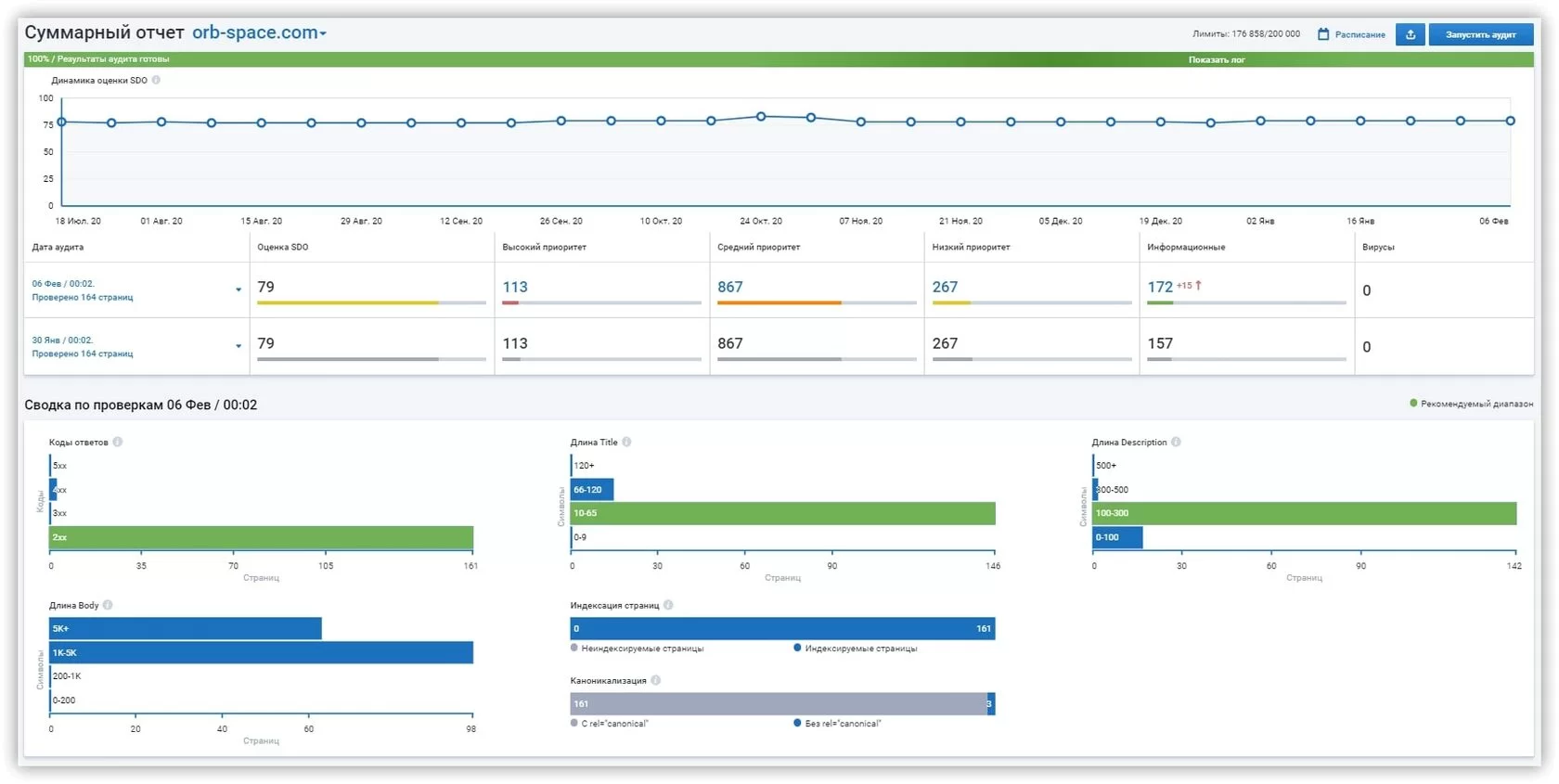This screenshot has width=1559, height=784.
Task: Click the red up arrow beside +15
Action: 1198,285
